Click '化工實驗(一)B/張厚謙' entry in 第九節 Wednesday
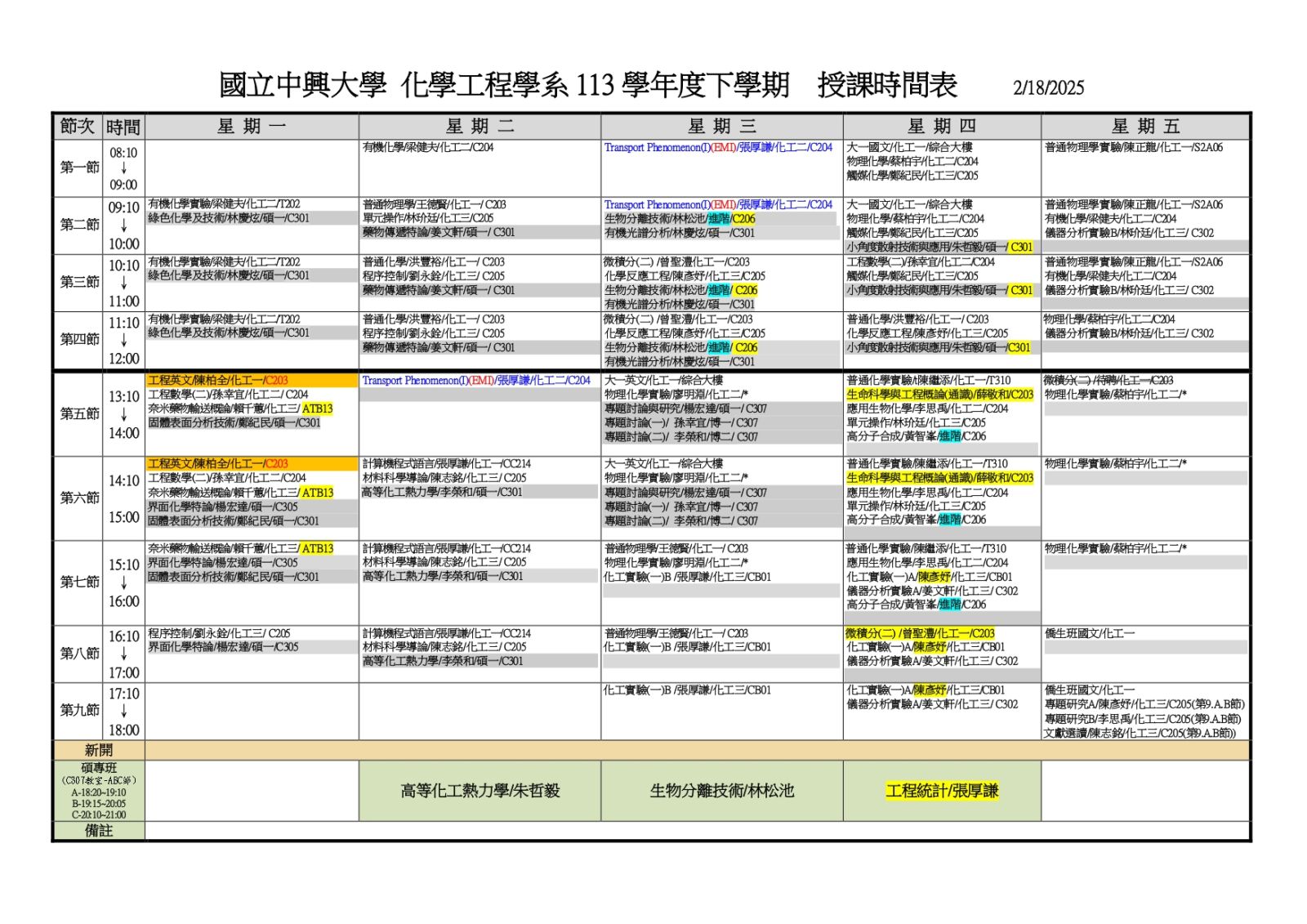This screenshot has height=924, width=1307. [687, 690]
